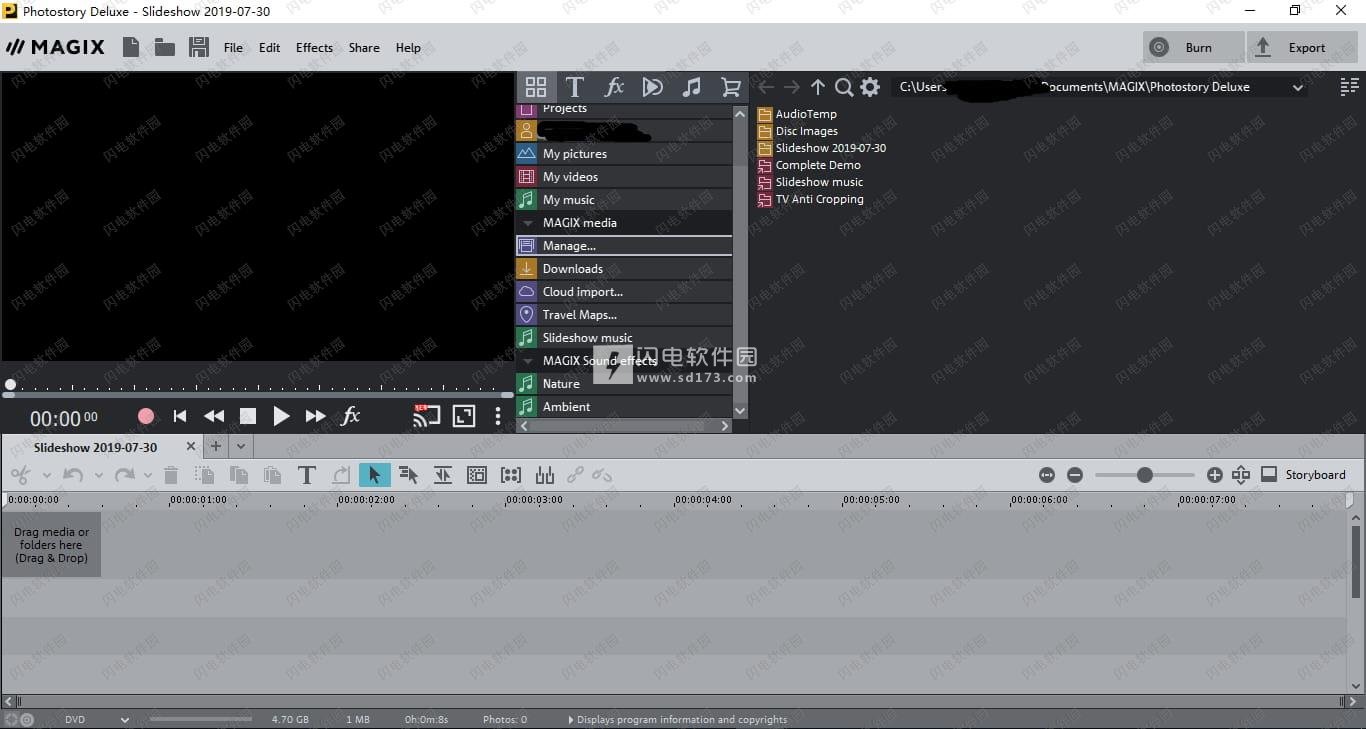
Task: Go up one folder level arrow
Action: click(818, 87)
